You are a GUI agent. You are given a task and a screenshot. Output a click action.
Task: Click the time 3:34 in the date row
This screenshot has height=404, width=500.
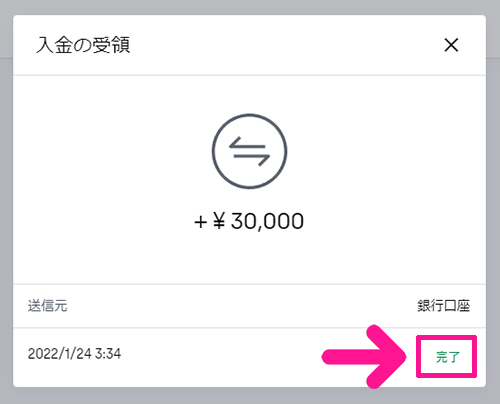108,354
